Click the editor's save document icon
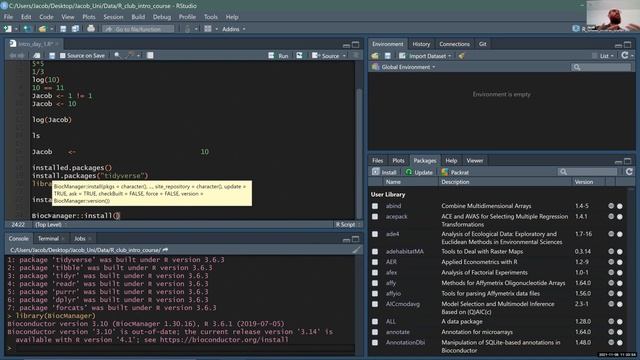The height and width of the screenshot is (360, 640). [x=52, y=55]
